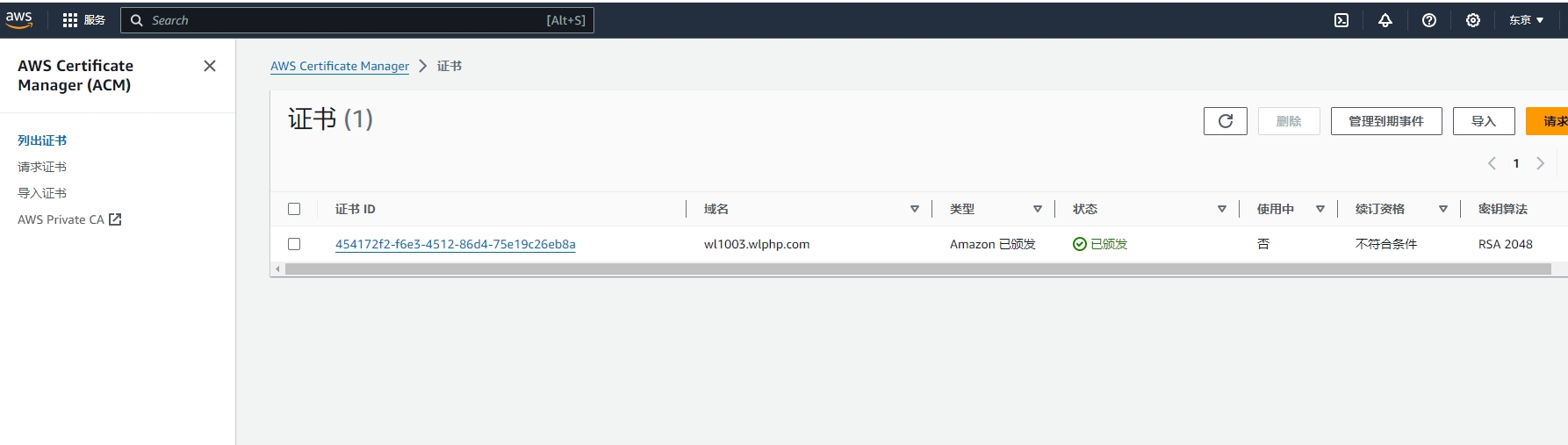Click the green issued status icon
The height and width of the screenshot is (445, 1568).
[x=1080, y=244]
